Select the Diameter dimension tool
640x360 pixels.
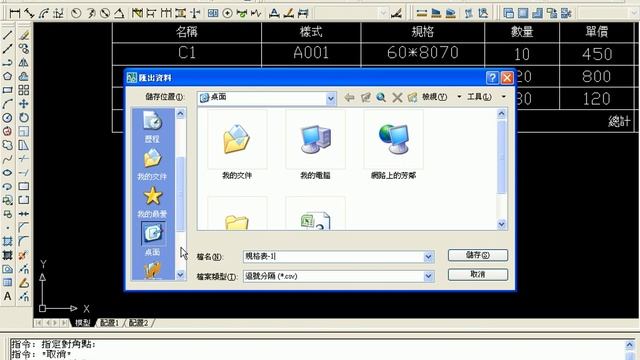105,13
